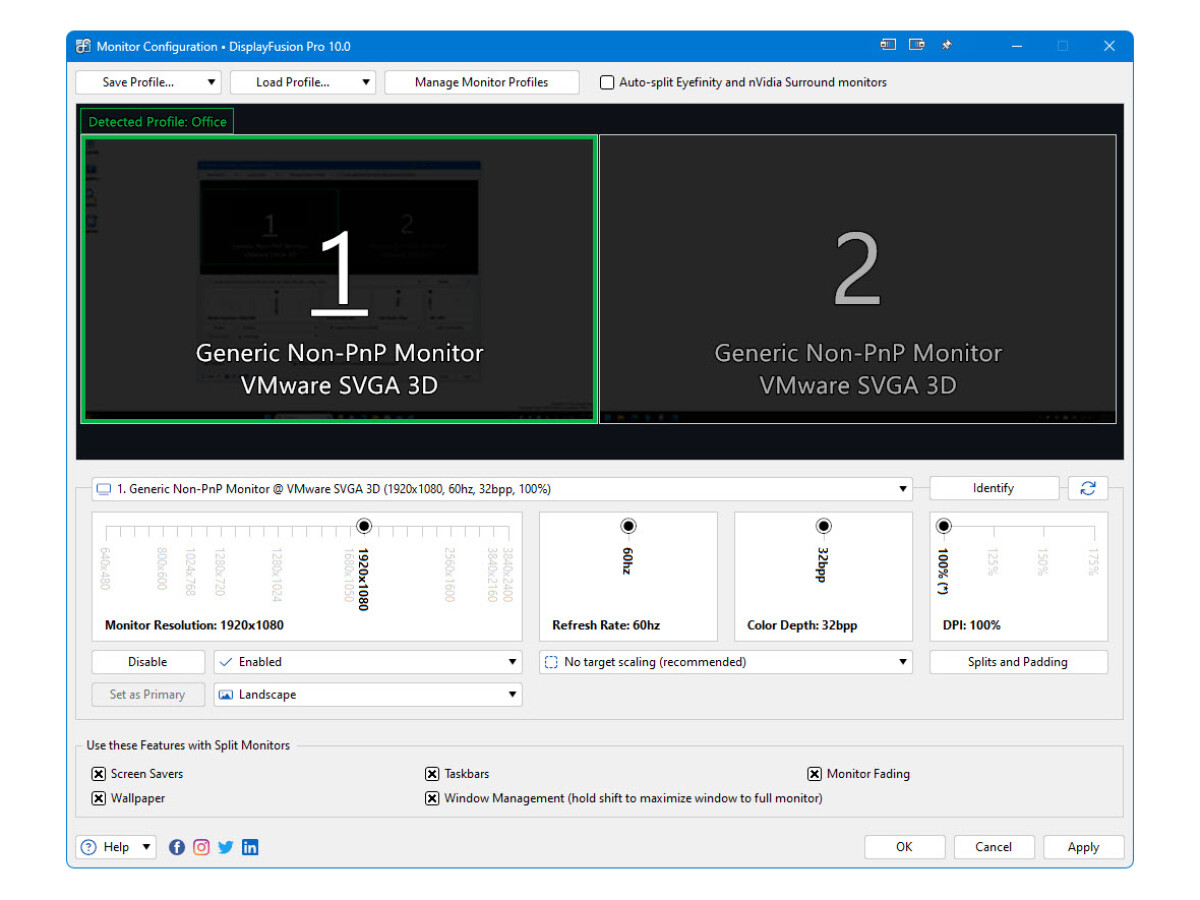This screenshot has width=1200, height=900.
Task: Open the Instagram icon link
Action: (201, 847)
